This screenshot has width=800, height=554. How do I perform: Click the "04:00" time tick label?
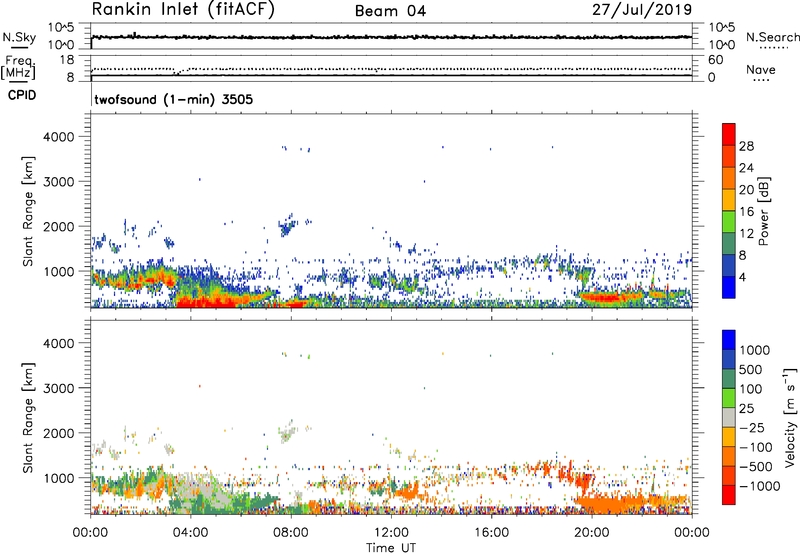[x=190, y=533]
